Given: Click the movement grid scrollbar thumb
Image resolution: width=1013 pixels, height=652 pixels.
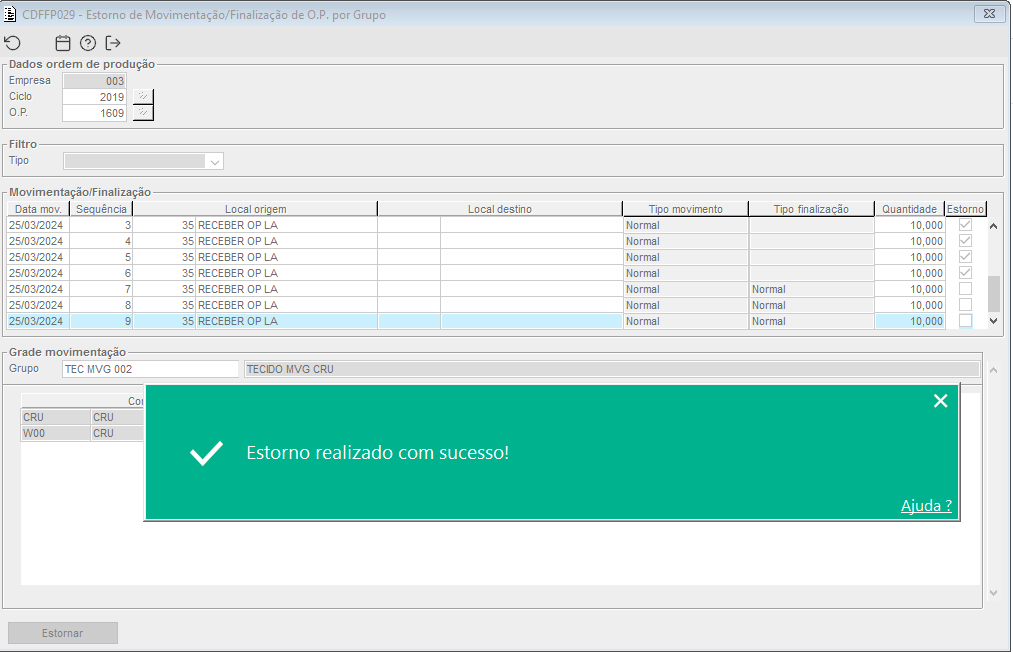Looking at the screenshot, I should tap(994, 293).
